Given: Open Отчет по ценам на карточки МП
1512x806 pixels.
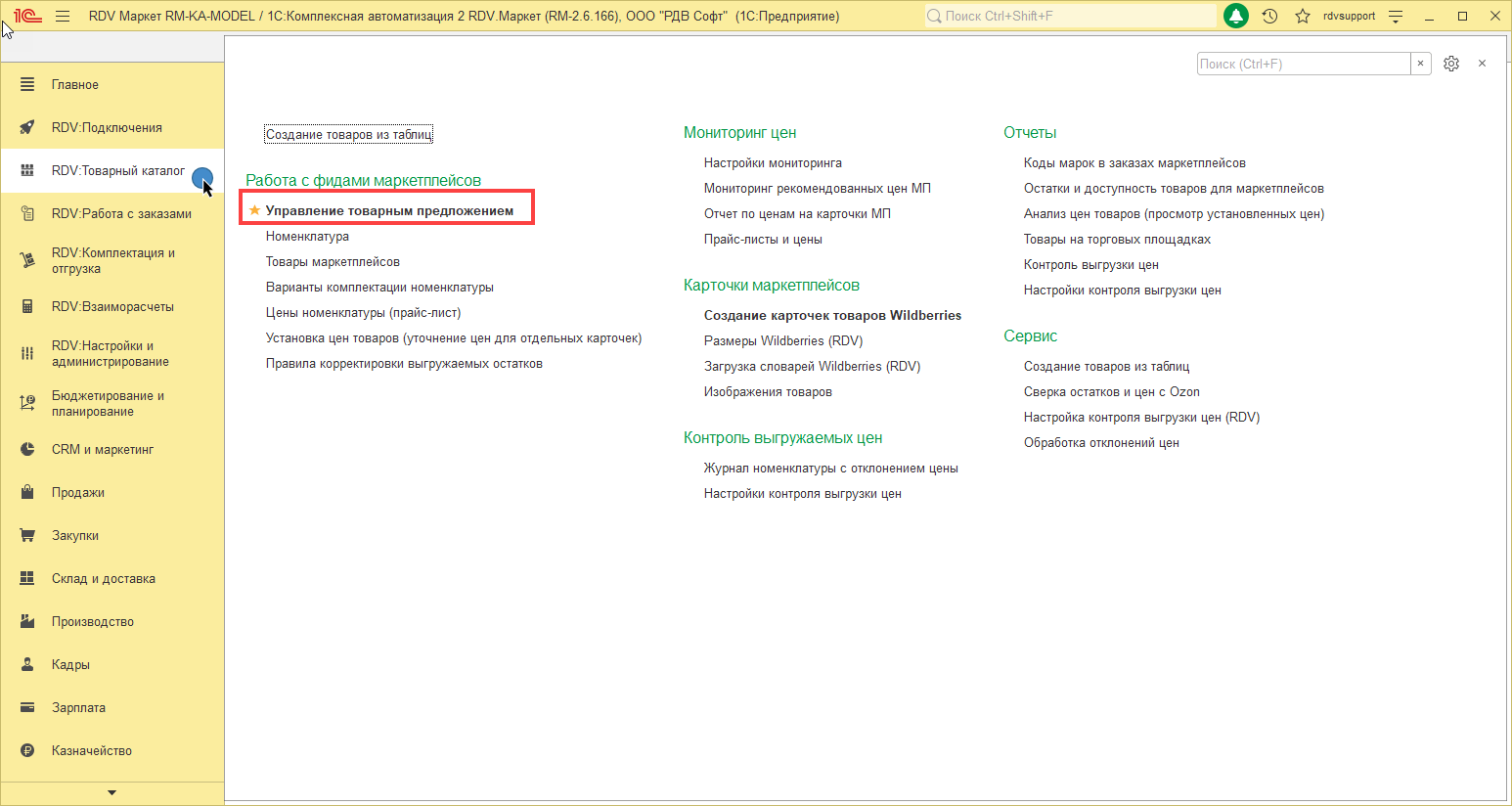Looking at the screenshot, I should [797, 214].
